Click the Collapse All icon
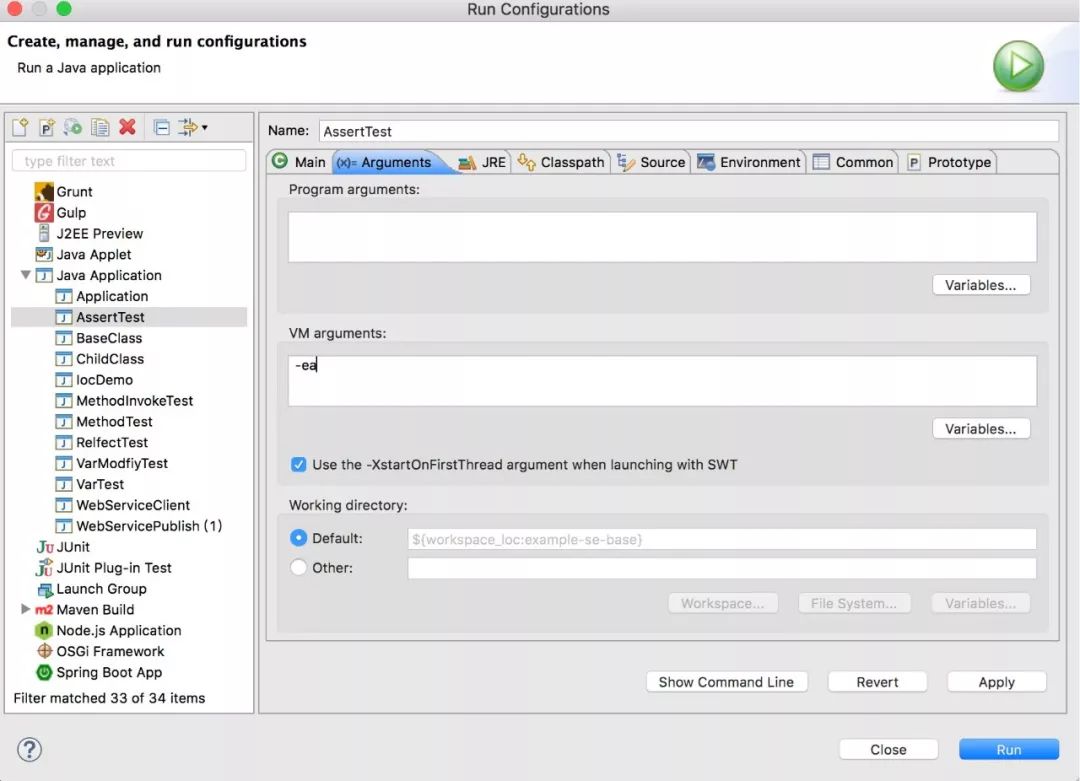The image size is (1080, 781). pyautogui.click(x=162, y=127)
